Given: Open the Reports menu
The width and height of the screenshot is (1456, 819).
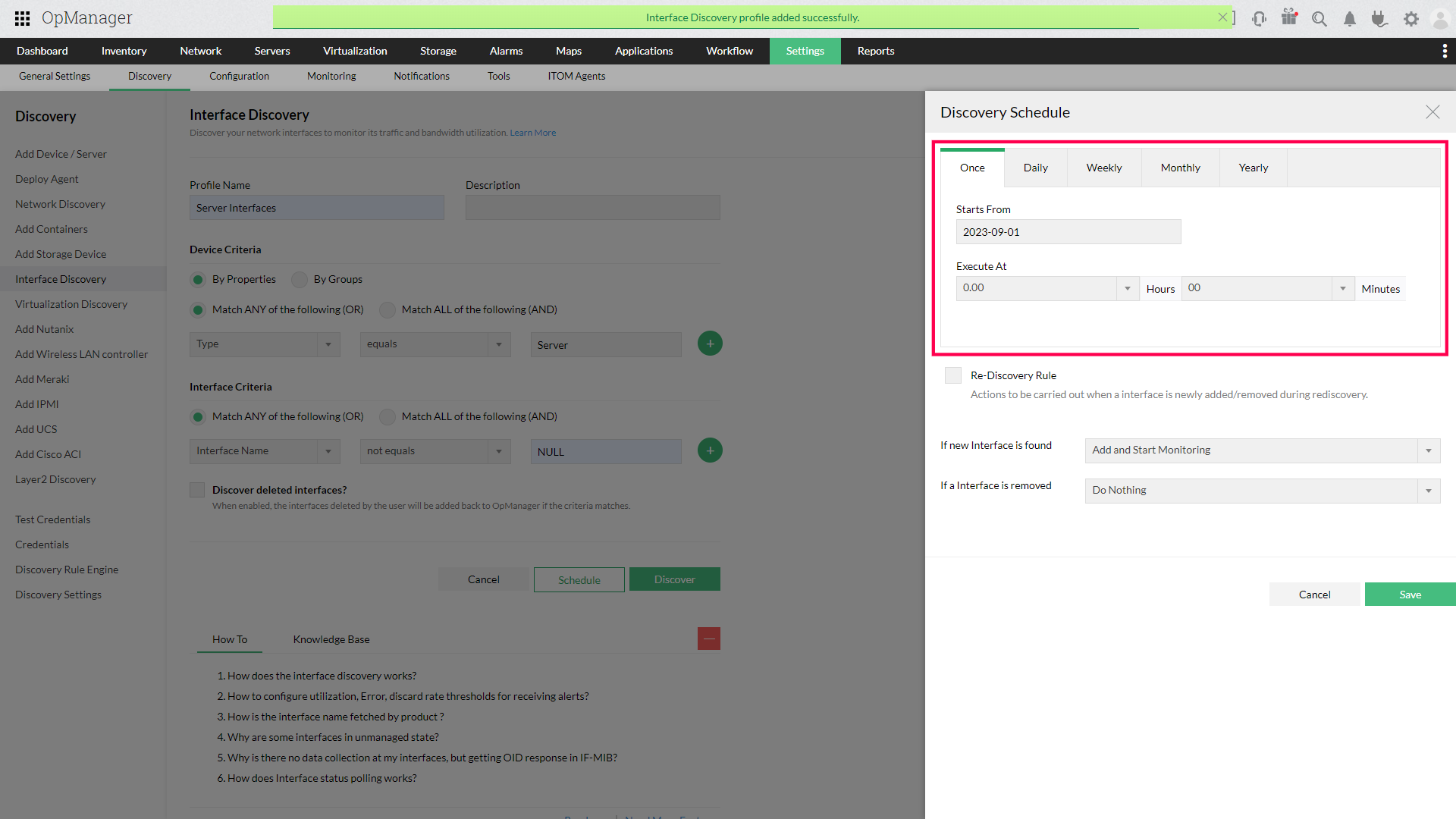Looking at the screenshot, I should coord(875,51).
